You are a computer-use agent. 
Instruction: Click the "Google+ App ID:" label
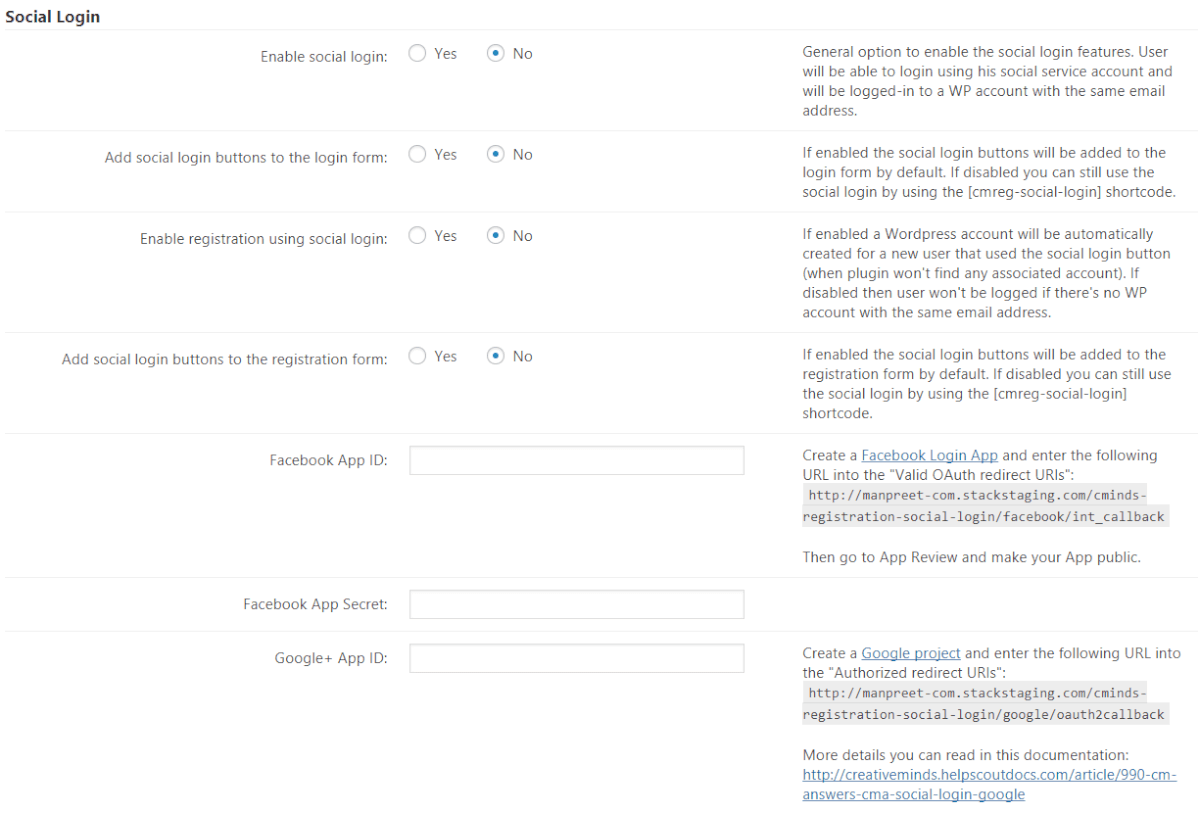(331, 658)
